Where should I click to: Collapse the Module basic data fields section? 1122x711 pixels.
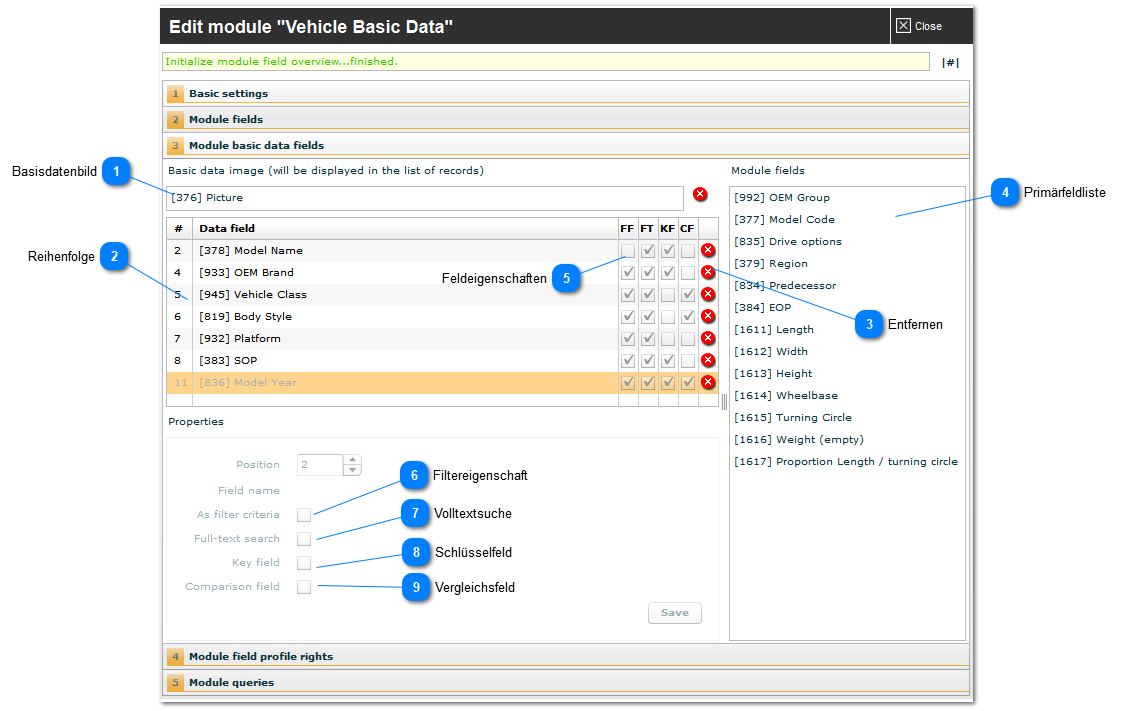tap(566, 145)
